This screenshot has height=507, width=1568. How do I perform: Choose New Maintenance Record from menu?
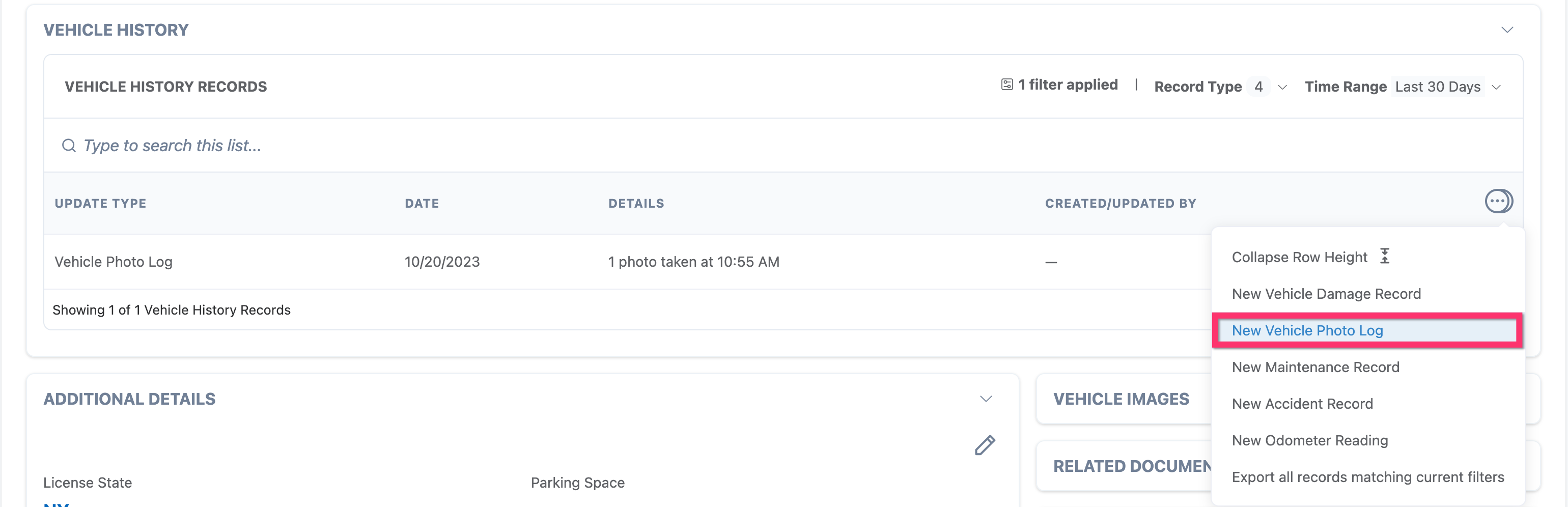(x=1315, y=367)
